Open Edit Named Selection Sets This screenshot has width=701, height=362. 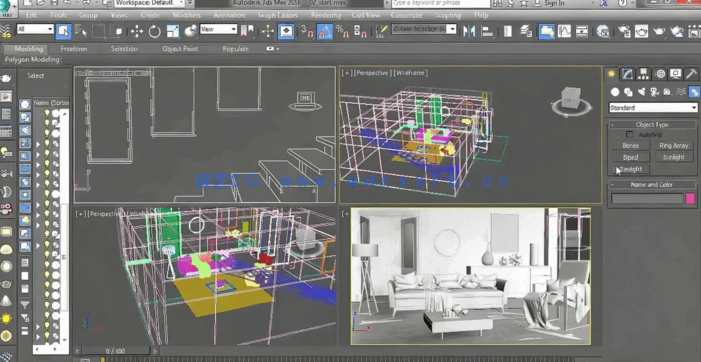(x=381, y=31)
